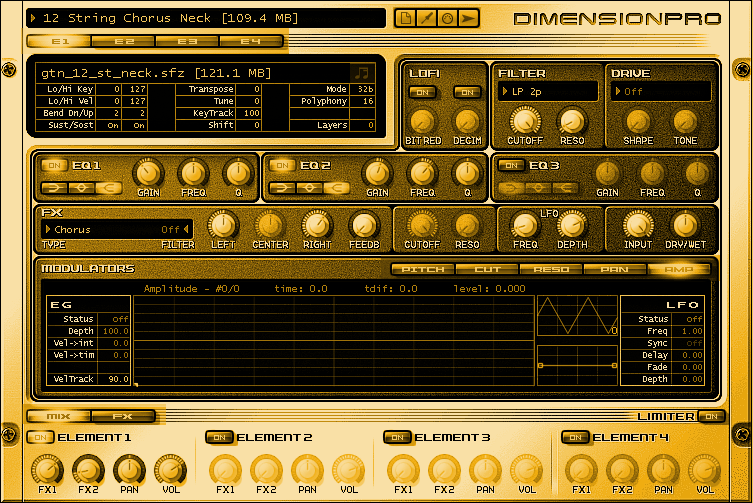Click the filter RESO knob
This screenshot has width=753, height=503.
pos(572,121)
